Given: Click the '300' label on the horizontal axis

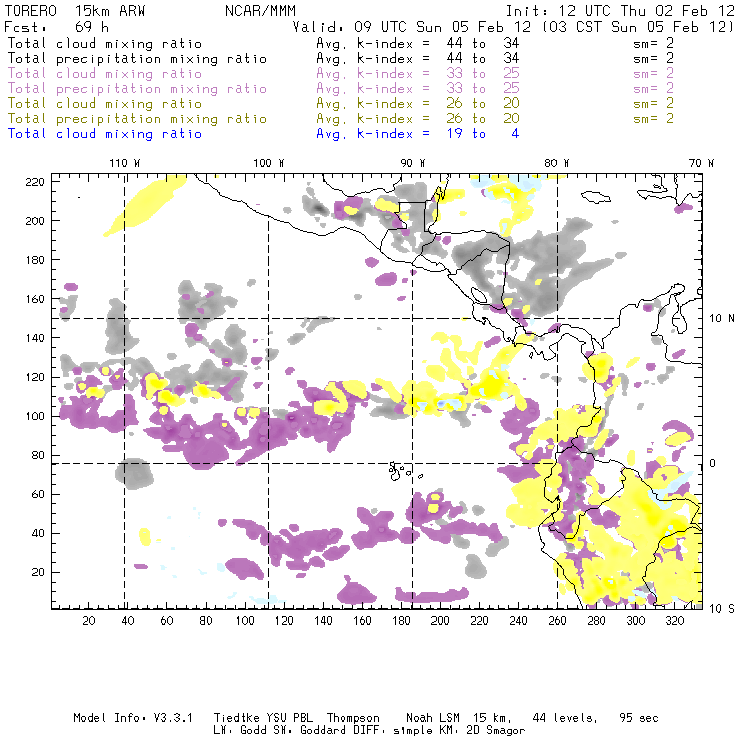Looking at the screenshot, I should pos(635,621).
